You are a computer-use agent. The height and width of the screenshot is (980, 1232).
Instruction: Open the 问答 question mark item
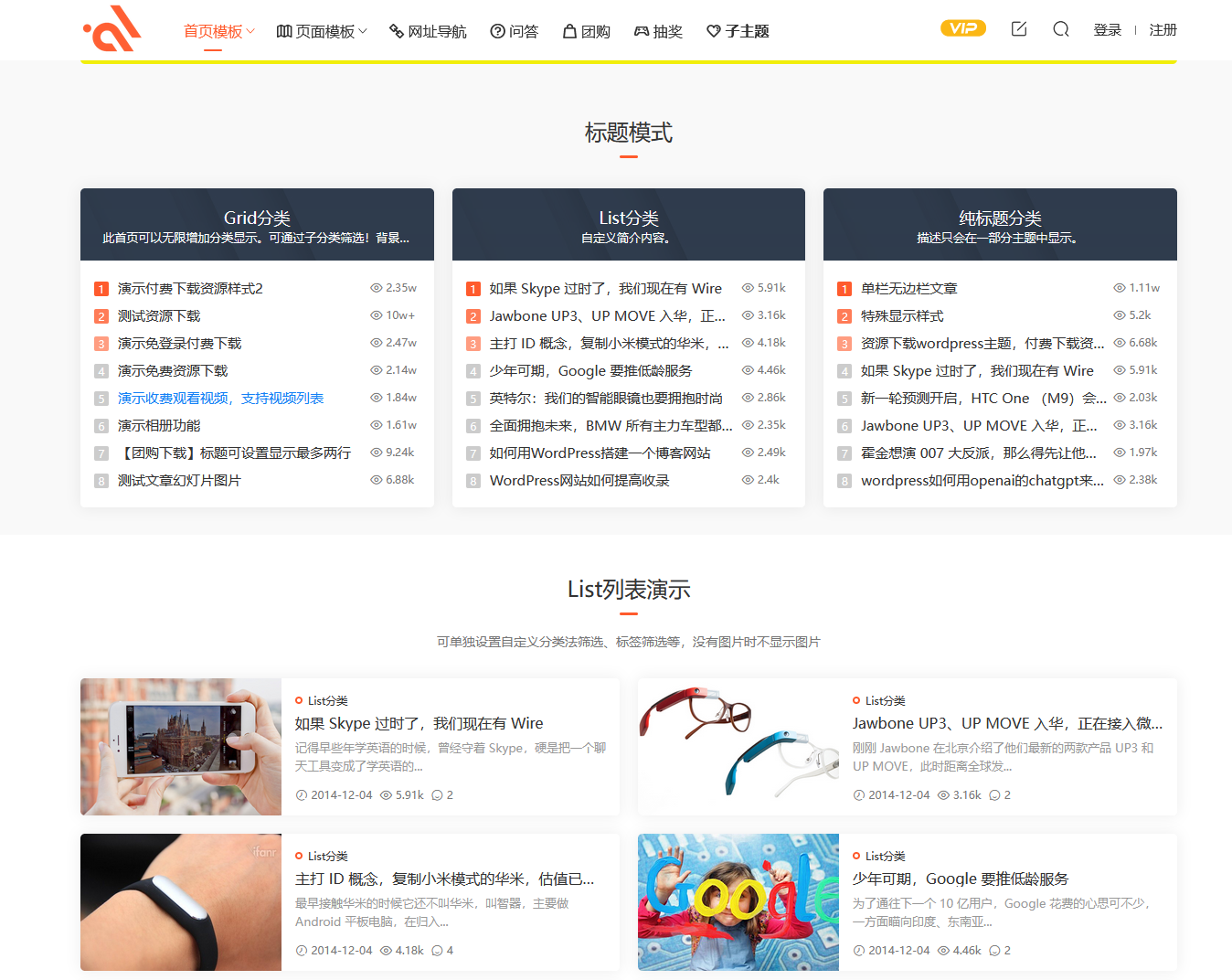(x=514, y=32)
